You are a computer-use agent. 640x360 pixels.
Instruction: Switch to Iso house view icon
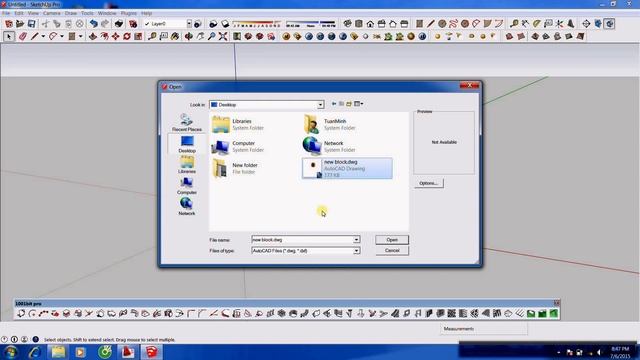347,24
